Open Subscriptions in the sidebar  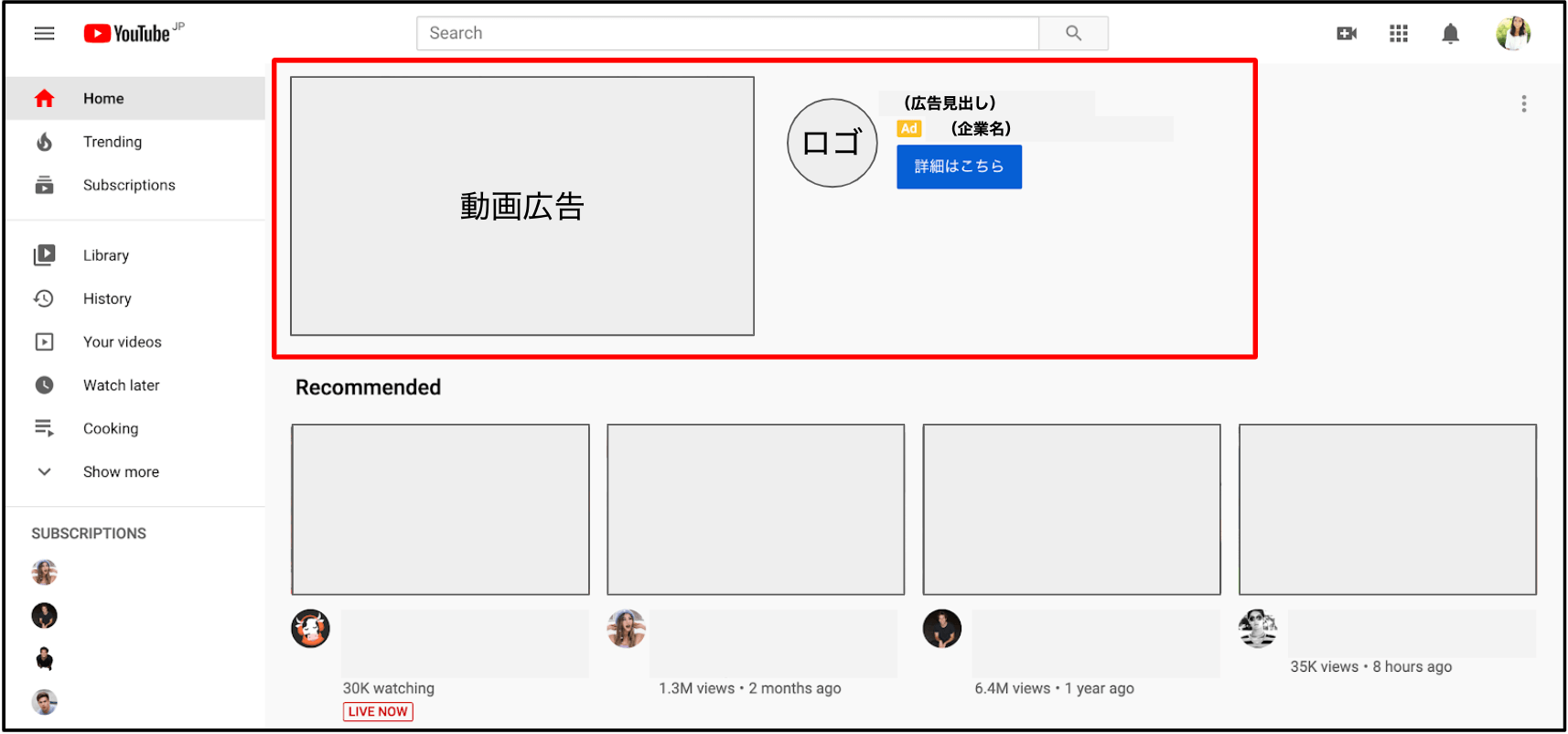(x=128, y=185)
